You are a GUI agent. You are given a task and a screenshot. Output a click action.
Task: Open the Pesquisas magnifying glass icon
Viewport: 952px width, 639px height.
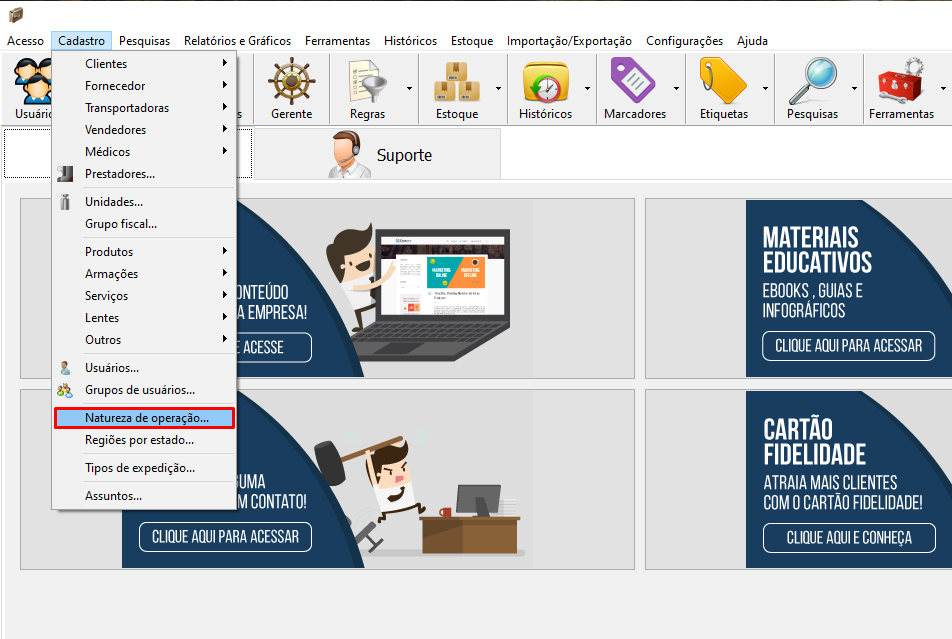[811, 82]
